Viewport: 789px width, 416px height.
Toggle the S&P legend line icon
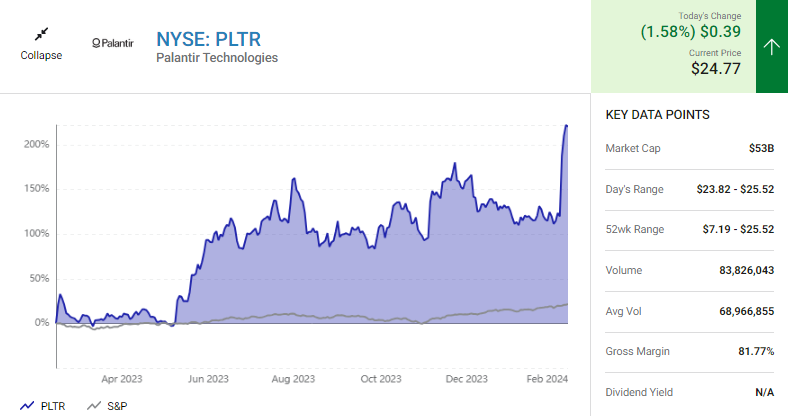click(x=94, y=405)
